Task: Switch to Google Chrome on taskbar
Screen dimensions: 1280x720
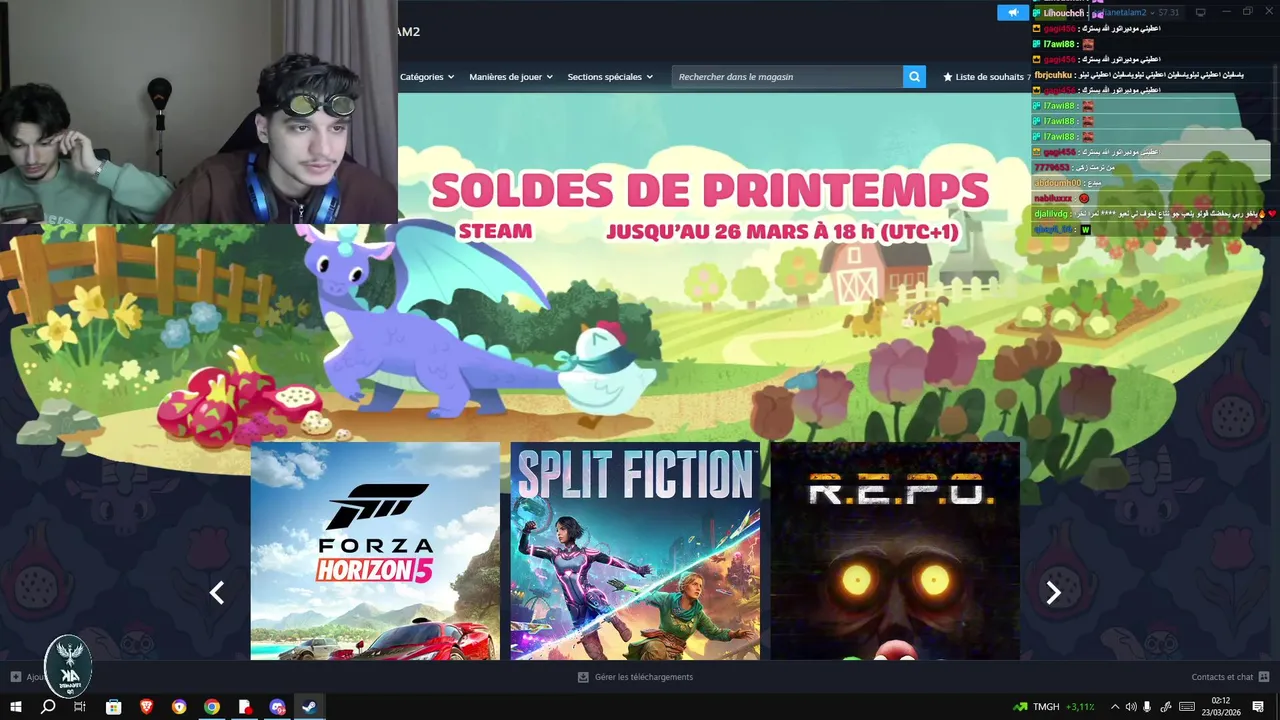Action: click(212, 707)
